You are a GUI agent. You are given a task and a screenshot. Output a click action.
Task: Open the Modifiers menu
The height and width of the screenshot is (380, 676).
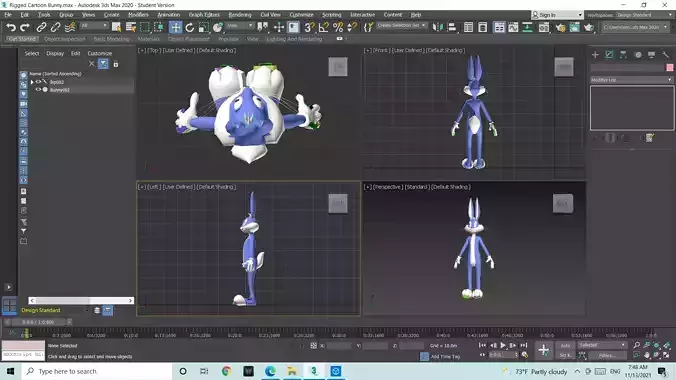(x=138, y=15)
